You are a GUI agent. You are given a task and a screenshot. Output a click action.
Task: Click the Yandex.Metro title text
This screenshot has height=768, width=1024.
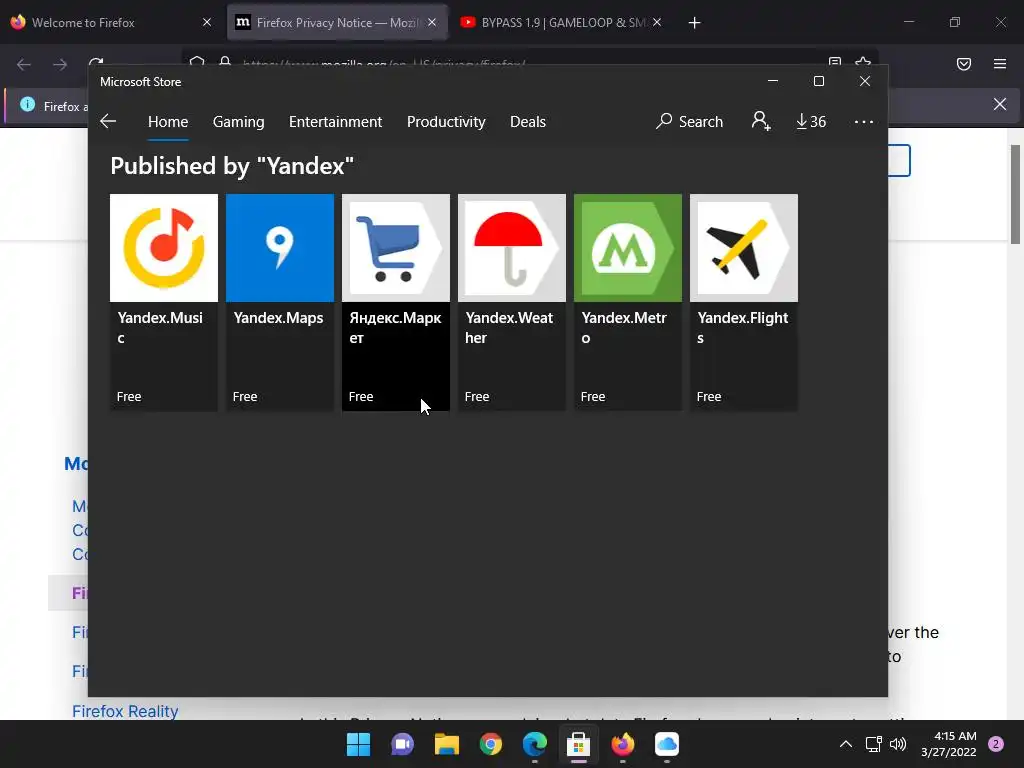pos(624,328)
